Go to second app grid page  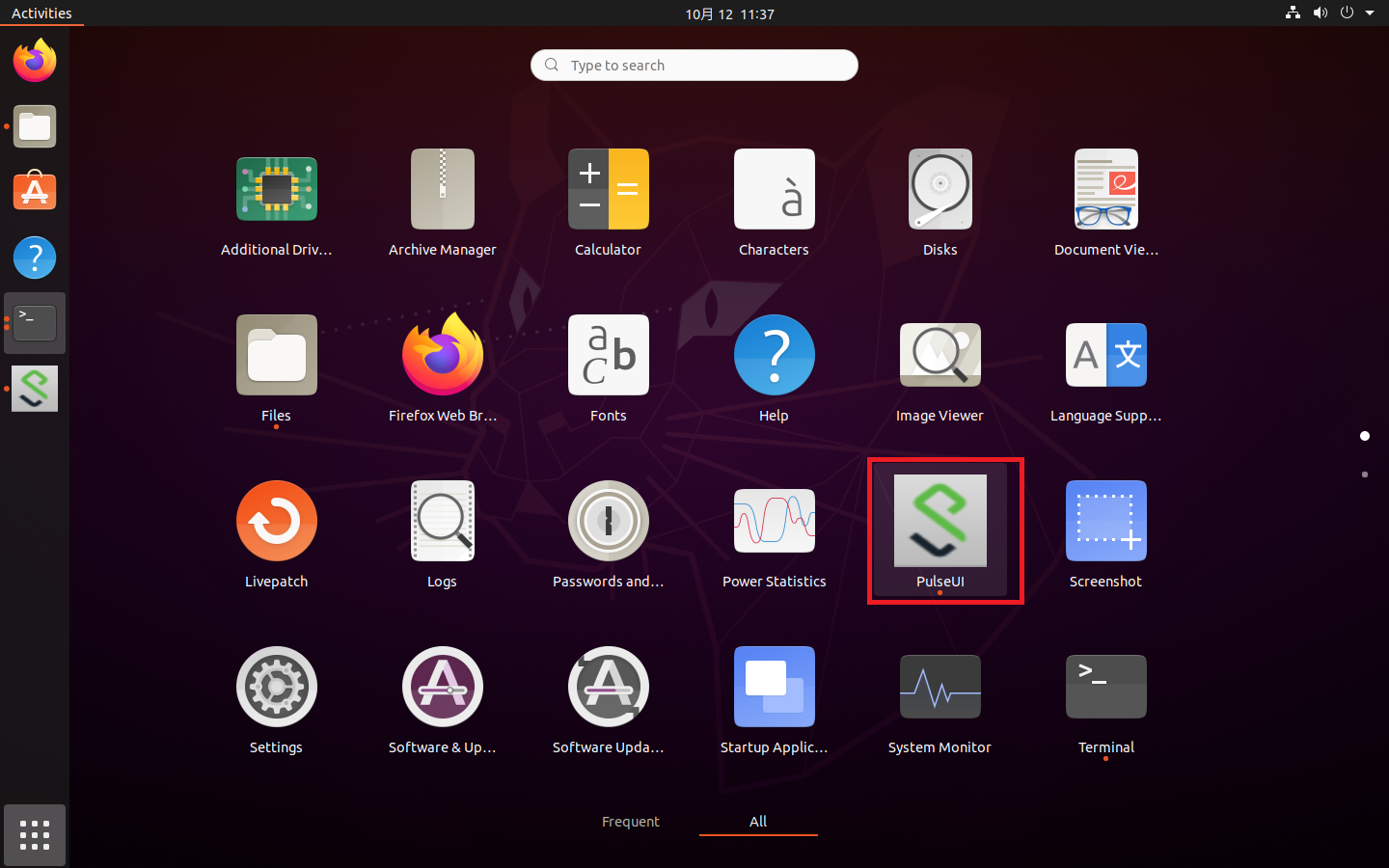[1364, 475]
